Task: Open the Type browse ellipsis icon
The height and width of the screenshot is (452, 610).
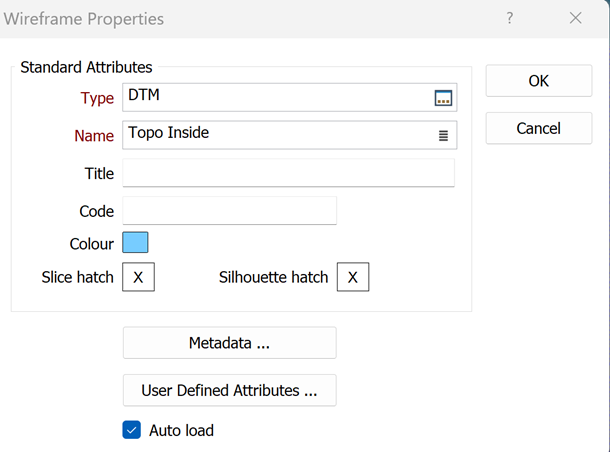Action: click(x=443, y=97)
